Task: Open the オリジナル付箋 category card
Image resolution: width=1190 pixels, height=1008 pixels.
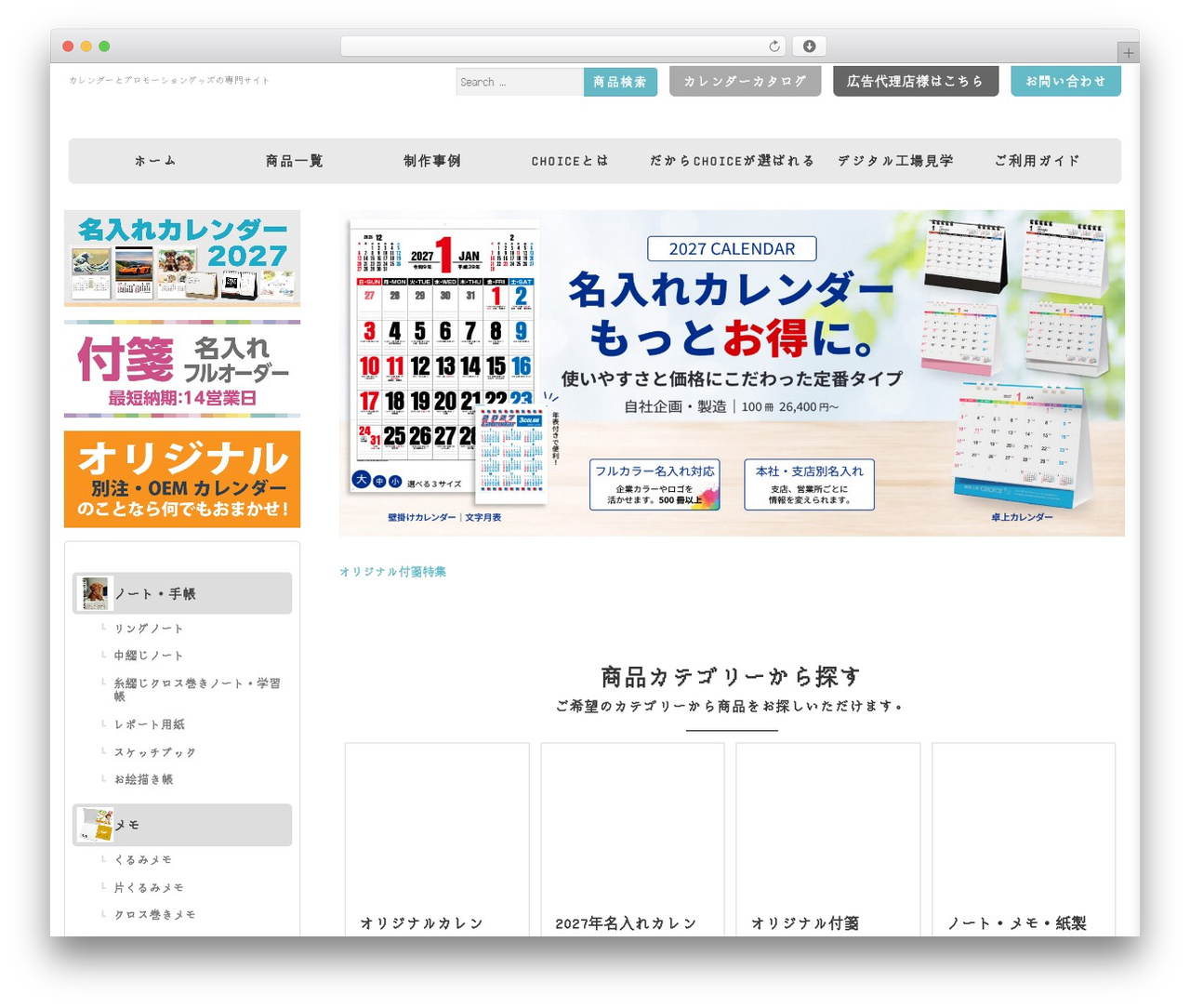Action: tap(828, 839)
